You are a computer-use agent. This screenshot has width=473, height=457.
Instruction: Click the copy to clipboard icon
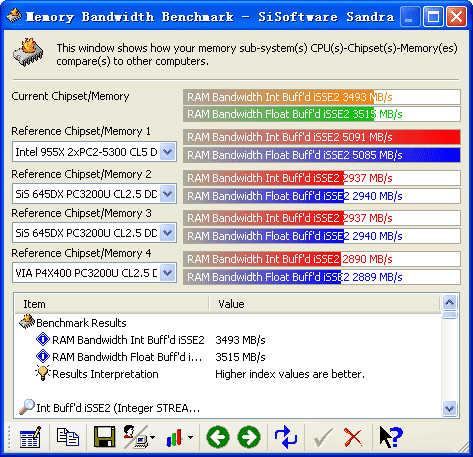point(68,437)
